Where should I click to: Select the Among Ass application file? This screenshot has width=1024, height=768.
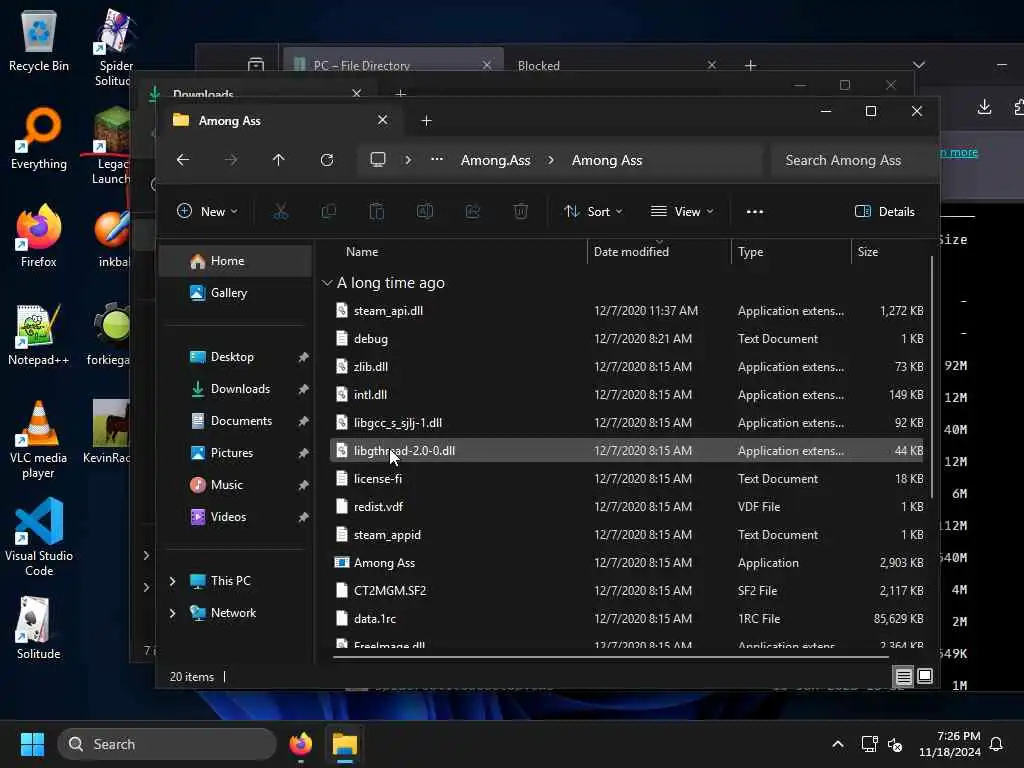tap(628, 563)
